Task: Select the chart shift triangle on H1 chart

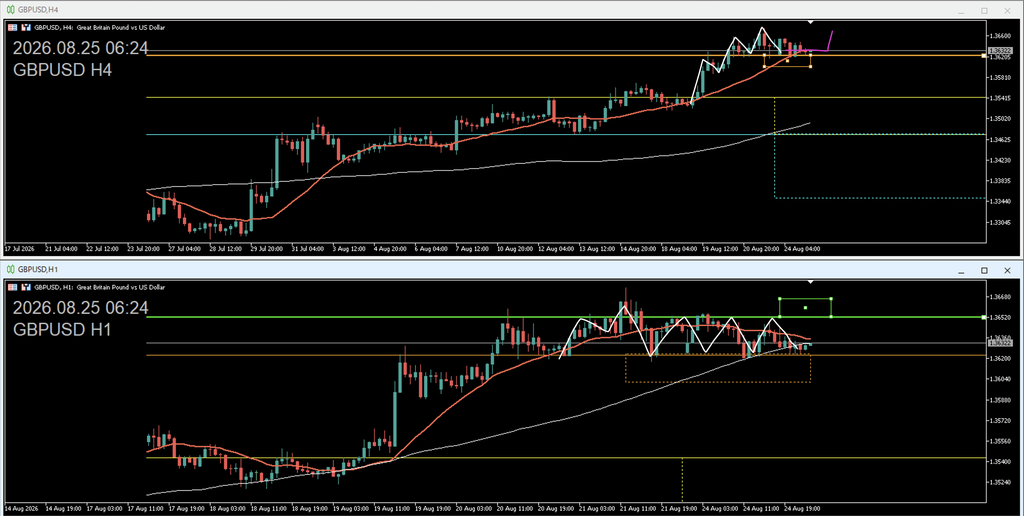Action: tap(810, 282)
